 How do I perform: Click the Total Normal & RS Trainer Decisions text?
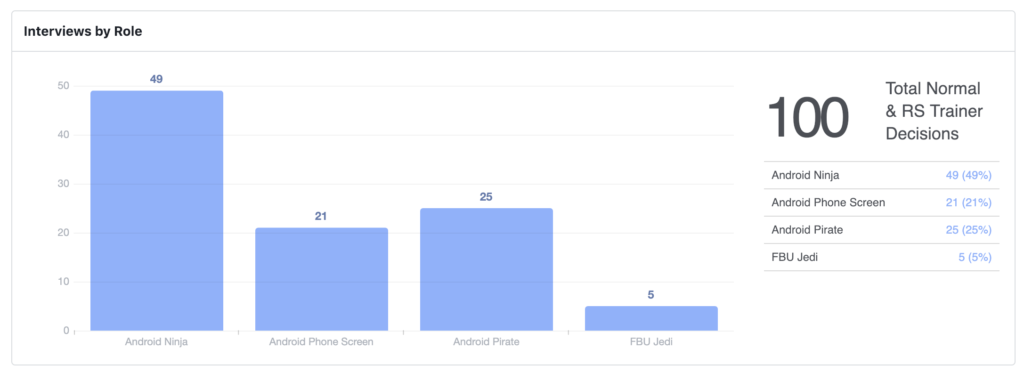(x=934, y=111)
